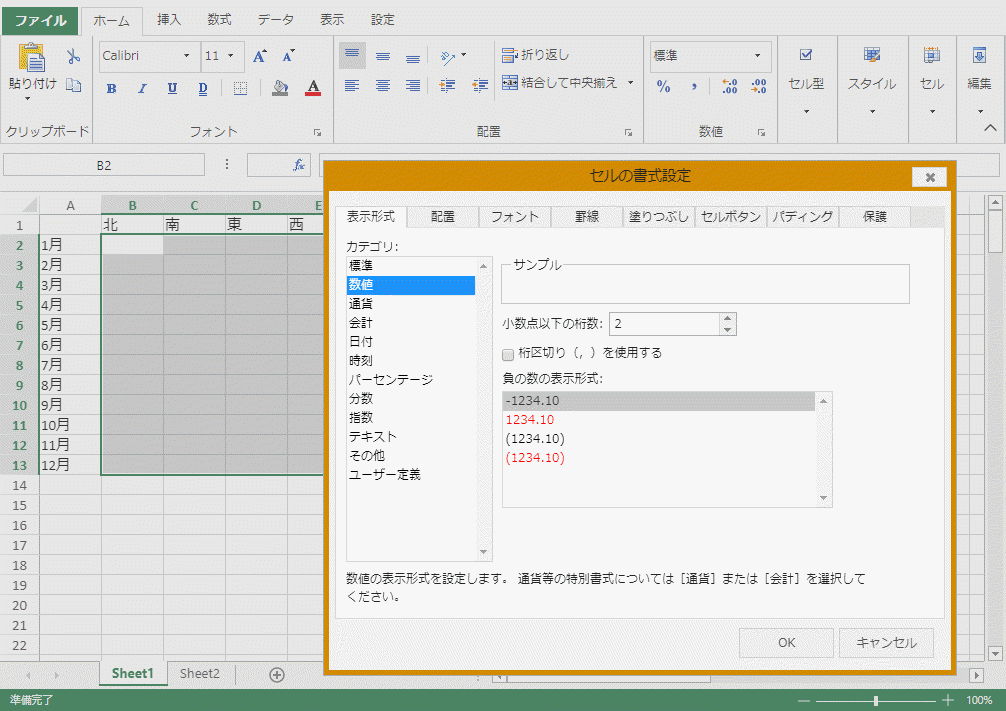The image size is (1006, 711).
Task: Open the 標準 number format dropdown
Action: point(758,56)
